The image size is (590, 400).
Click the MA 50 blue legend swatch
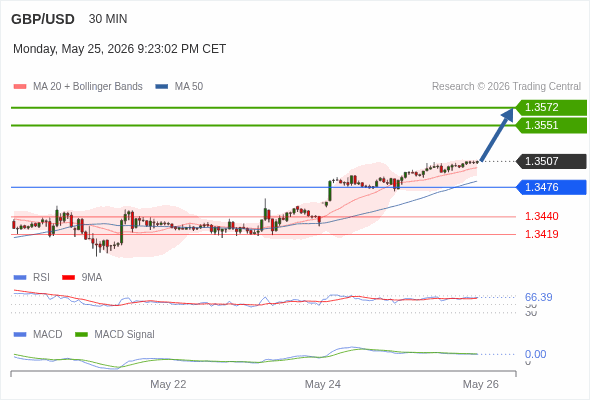(162, 87)
